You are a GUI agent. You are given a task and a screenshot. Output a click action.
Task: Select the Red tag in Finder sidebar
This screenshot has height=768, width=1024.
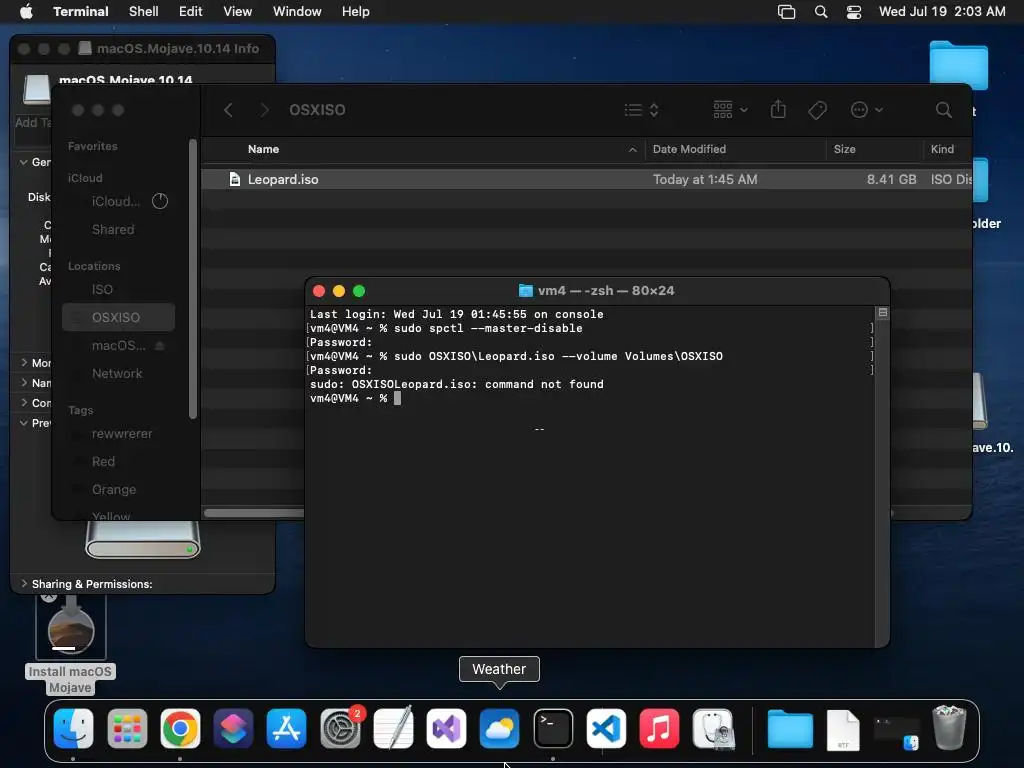[120, 461]
